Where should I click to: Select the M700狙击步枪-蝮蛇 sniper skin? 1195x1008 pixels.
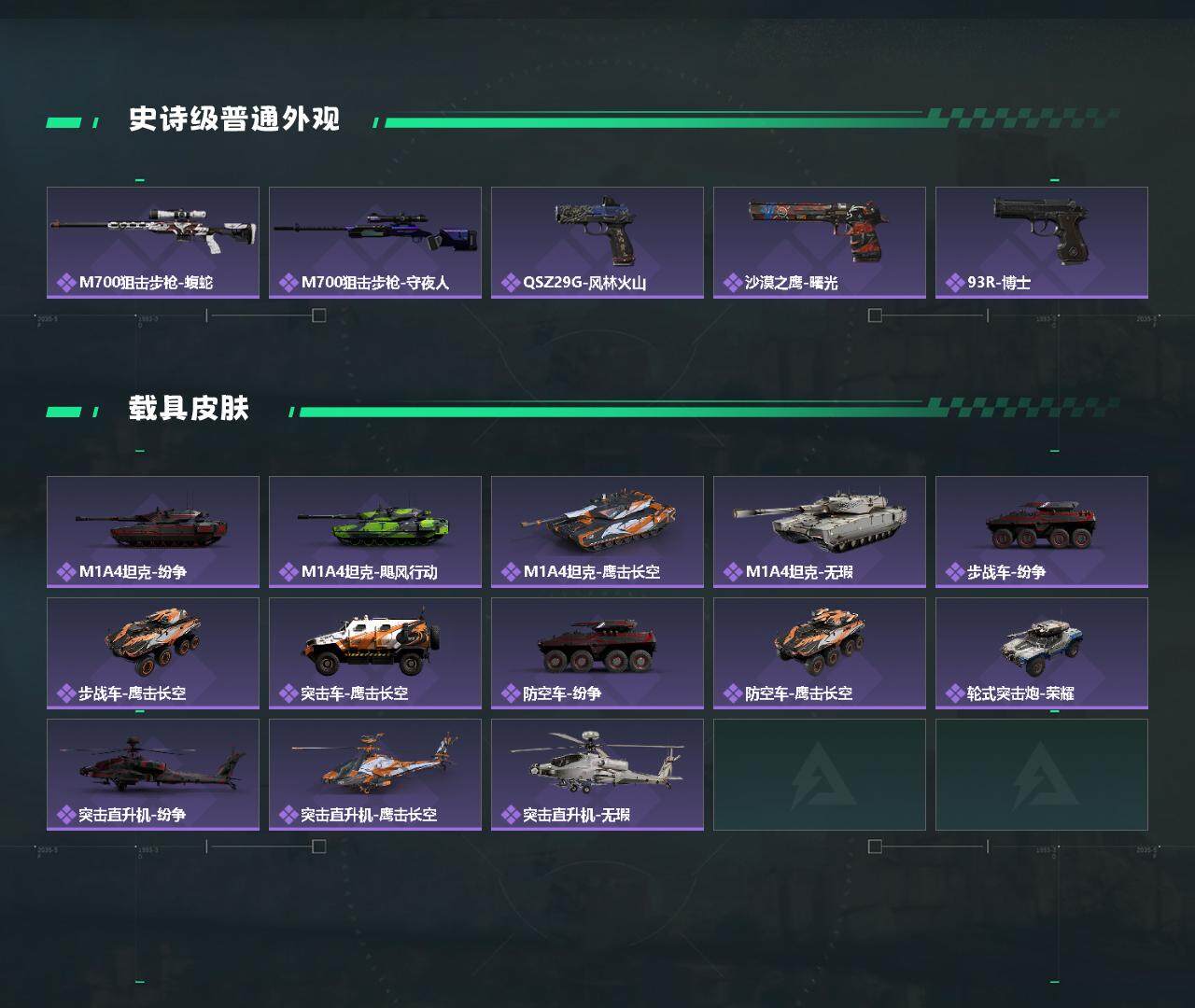coord(153,243)
